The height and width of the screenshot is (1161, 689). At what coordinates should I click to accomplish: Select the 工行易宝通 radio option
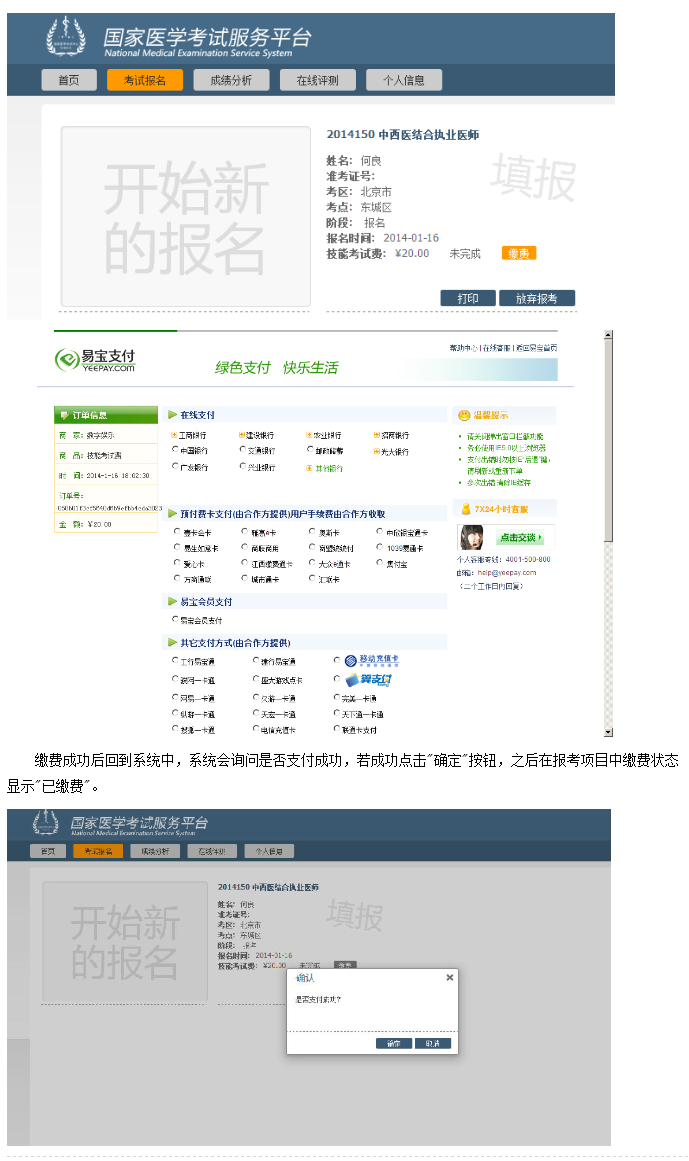pyautogui.click(x=175, y=660)
